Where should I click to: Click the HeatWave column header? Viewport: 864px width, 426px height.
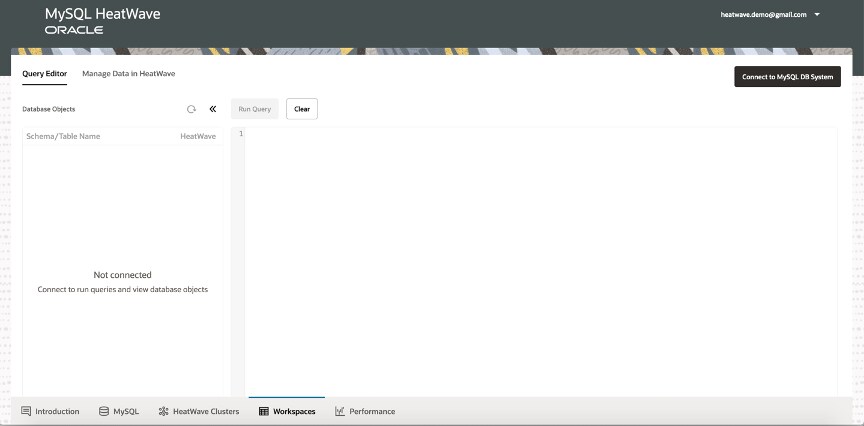coord(198,136)
